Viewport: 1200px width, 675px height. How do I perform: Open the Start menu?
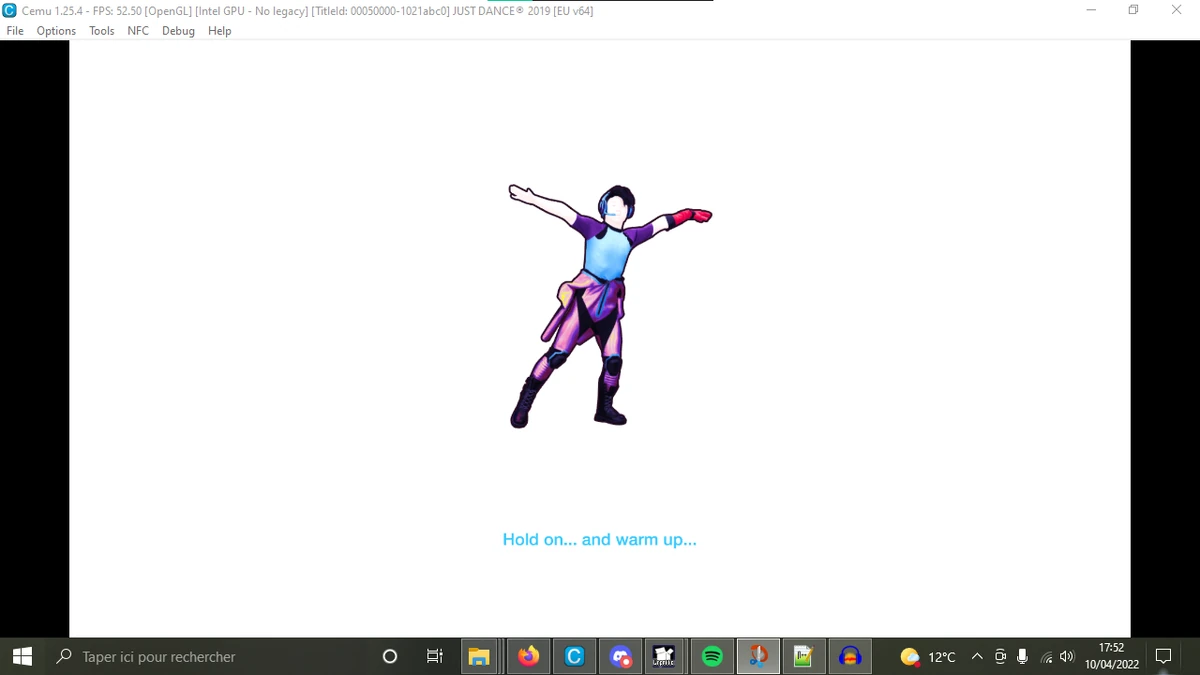point(22,656)
